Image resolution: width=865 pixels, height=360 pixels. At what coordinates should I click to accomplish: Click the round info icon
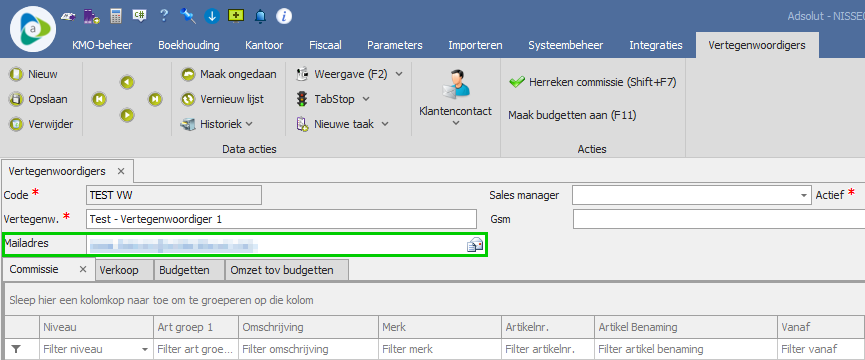pyautogui.click(x=284, y=17)
